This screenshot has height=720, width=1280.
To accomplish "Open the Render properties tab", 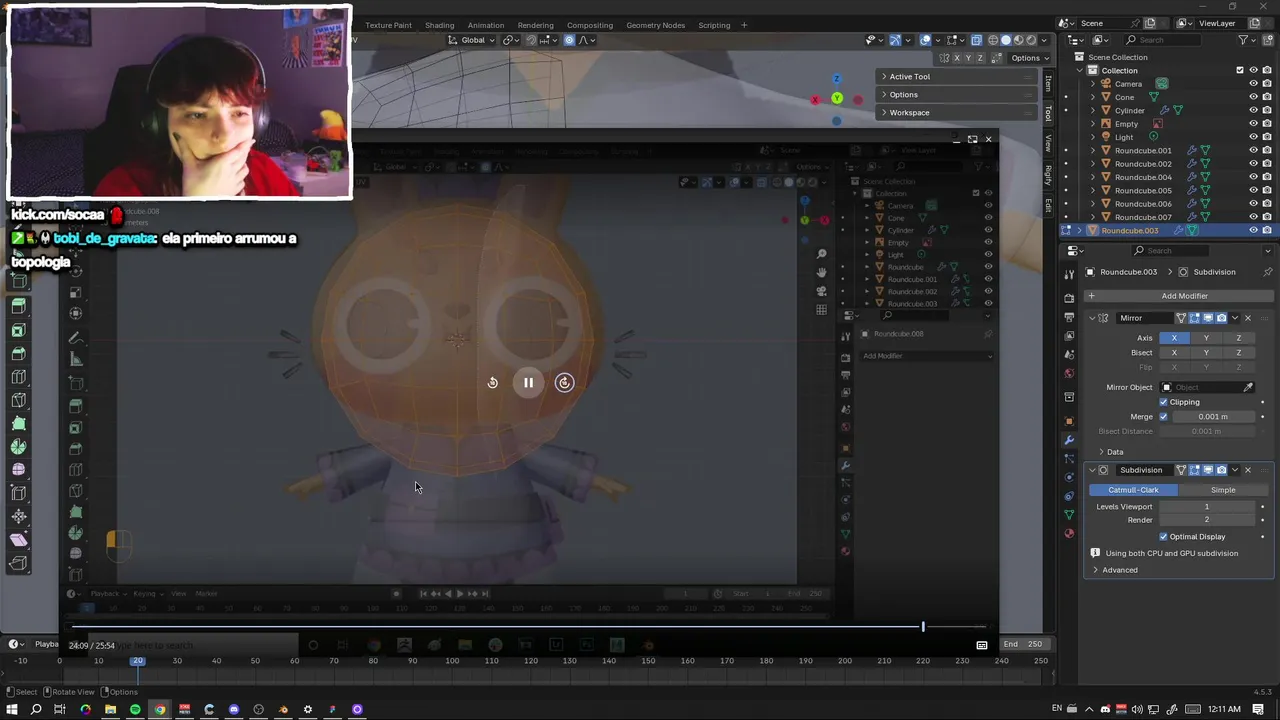I will [x=1069, y=298].
